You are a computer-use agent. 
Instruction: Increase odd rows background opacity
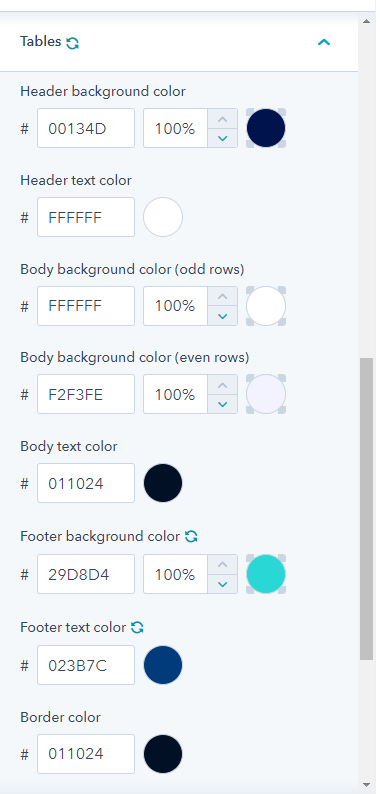(x=222, y=297)
